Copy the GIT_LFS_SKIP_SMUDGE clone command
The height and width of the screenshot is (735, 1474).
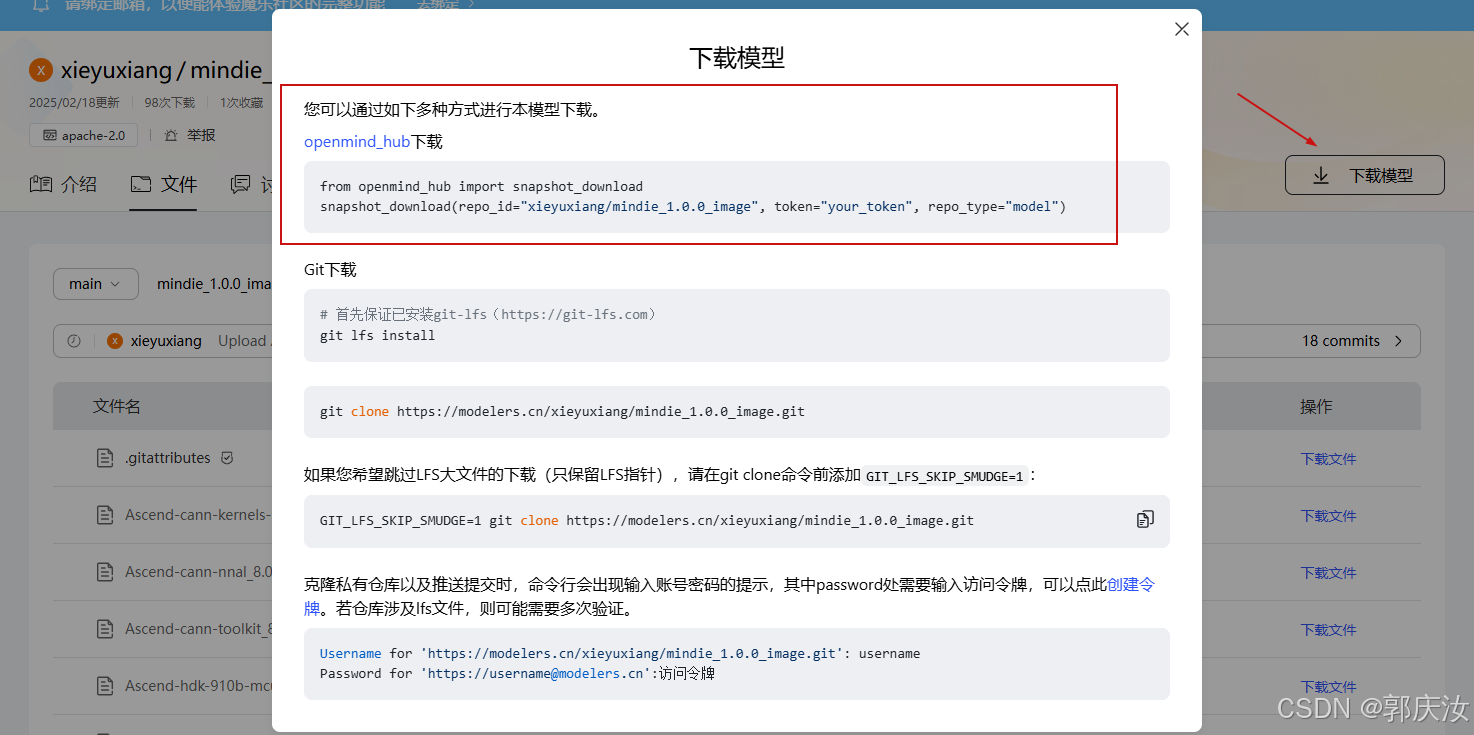point(1145,519)
